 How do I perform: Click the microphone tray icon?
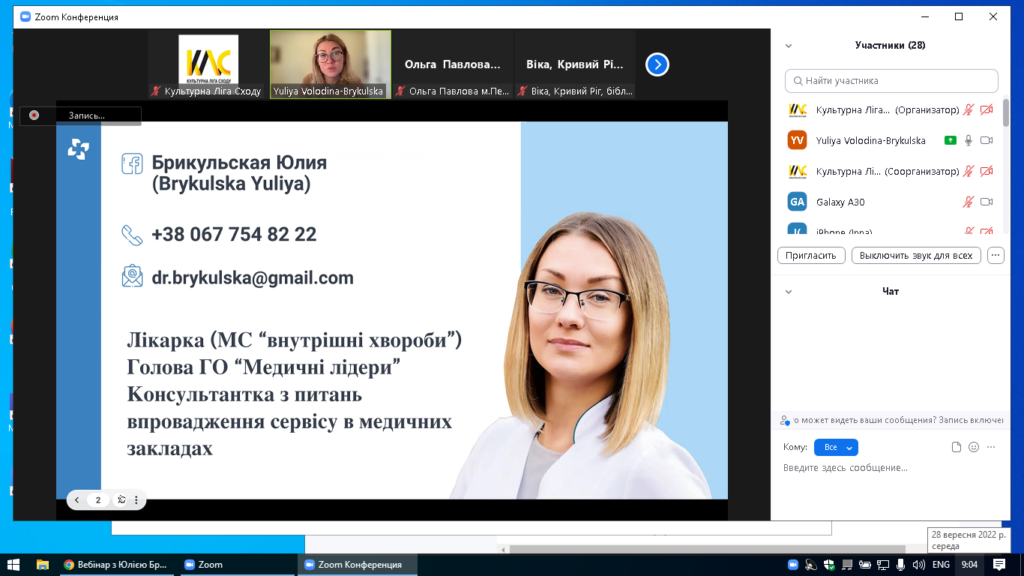tap(901, 565)
